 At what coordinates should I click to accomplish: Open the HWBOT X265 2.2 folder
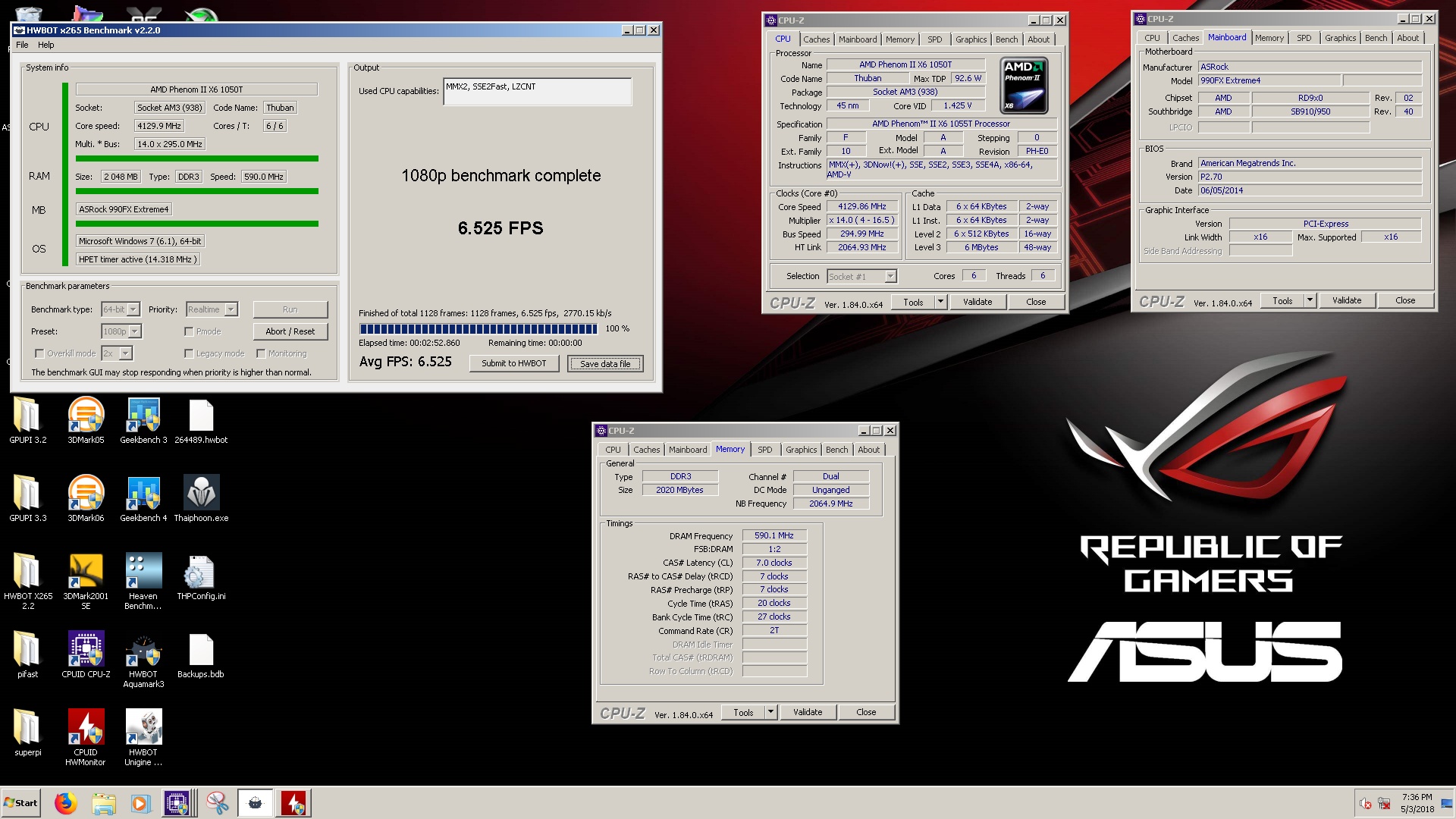(x=27, y=580)
